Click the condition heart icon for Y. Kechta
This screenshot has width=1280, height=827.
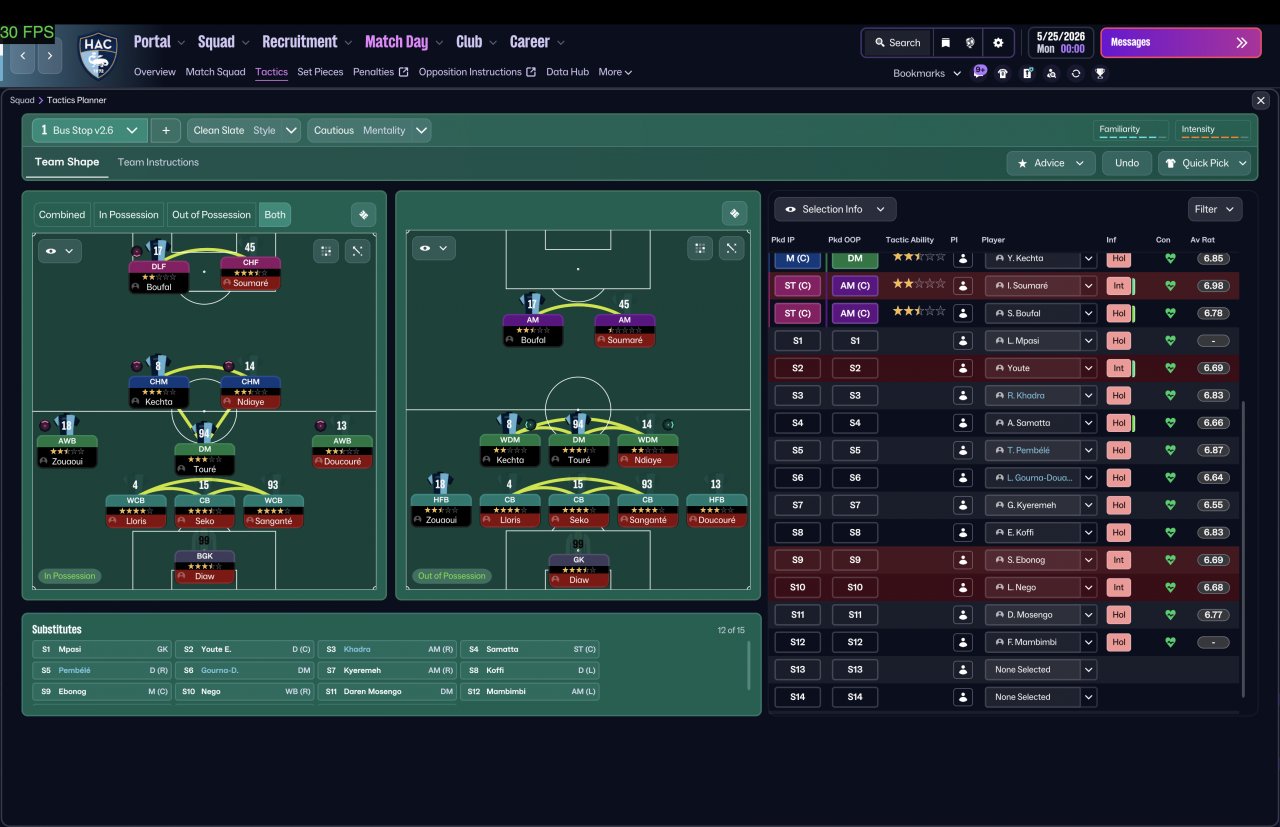coord(1170,258)
